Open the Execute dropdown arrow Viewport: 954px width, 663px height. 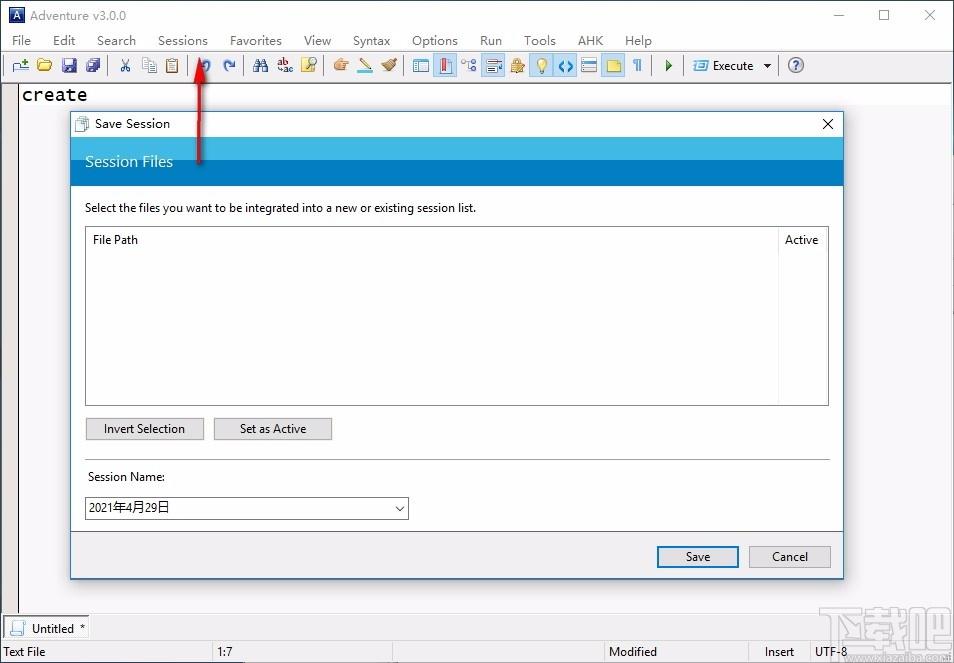pyautogui.click(x=767, y=66)
